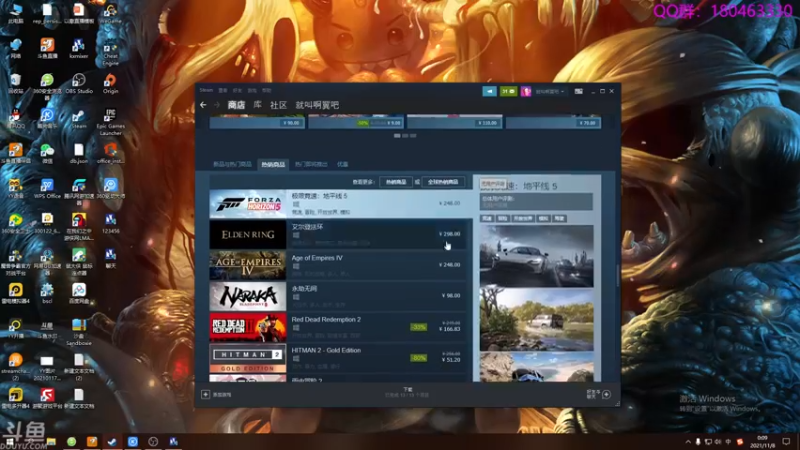
Task: Open Age of Empires IV entry
Action: pyautogui.click(x=340, y=265)
